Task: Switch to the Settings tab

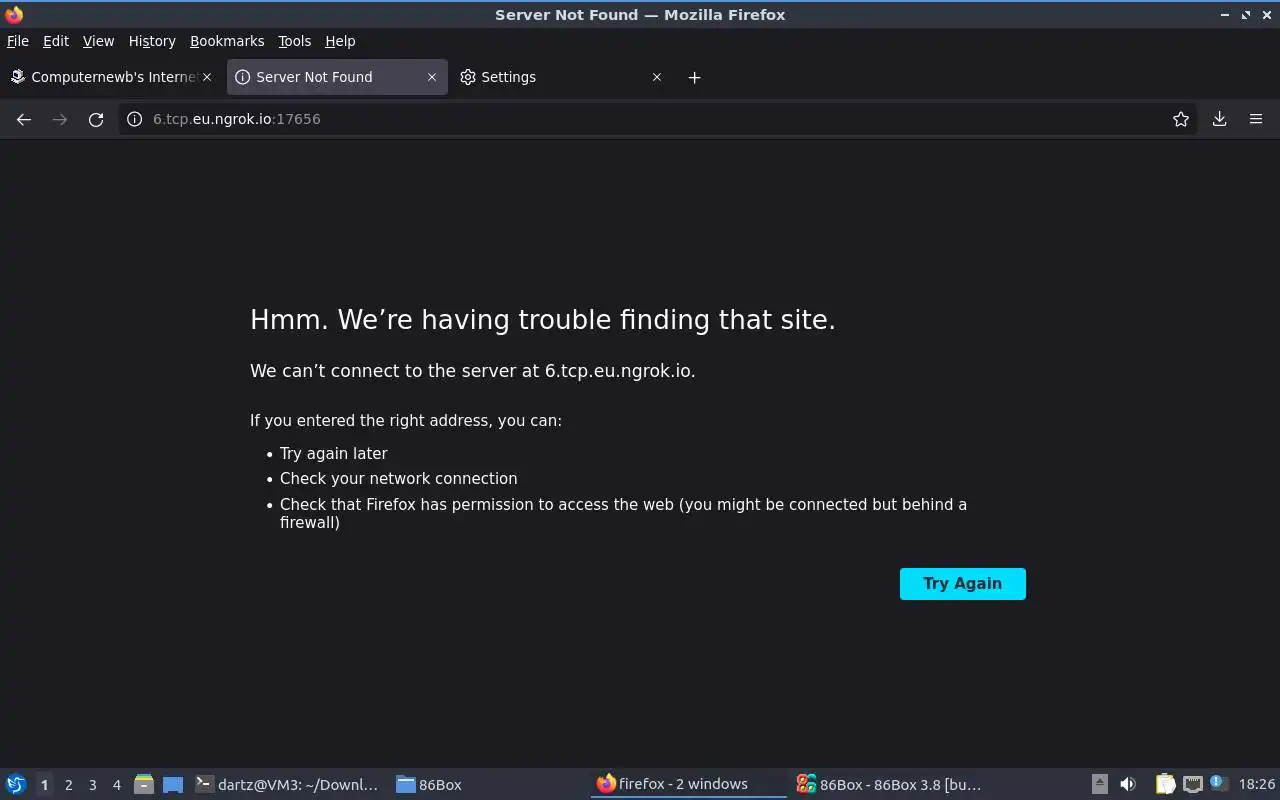Action: click(561, 77)
